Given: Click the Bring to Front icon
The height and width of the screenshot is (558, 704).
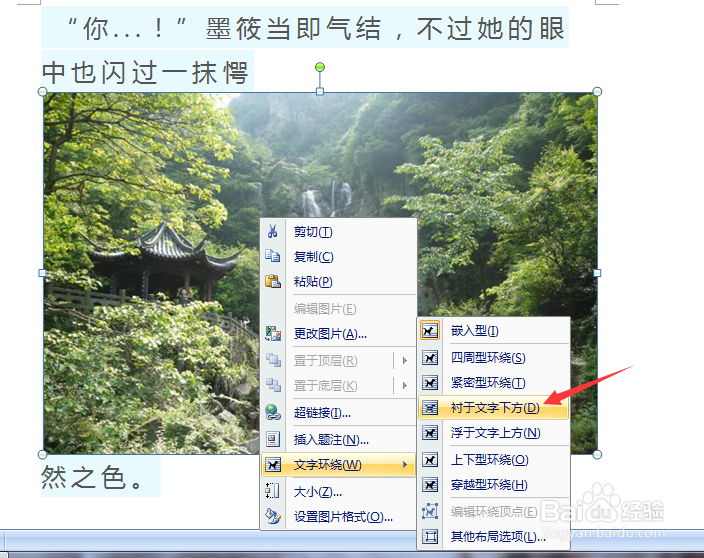Looking at the screenshot, I should 273,360.
